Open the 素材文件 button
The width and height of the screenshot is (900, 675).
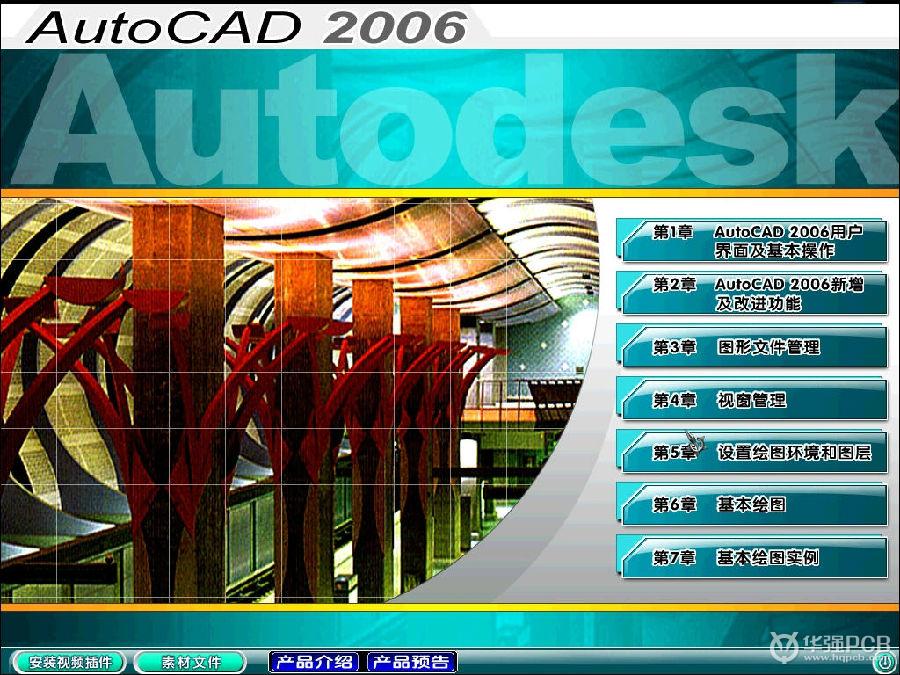pyautogui.click(x=190, y=662)
